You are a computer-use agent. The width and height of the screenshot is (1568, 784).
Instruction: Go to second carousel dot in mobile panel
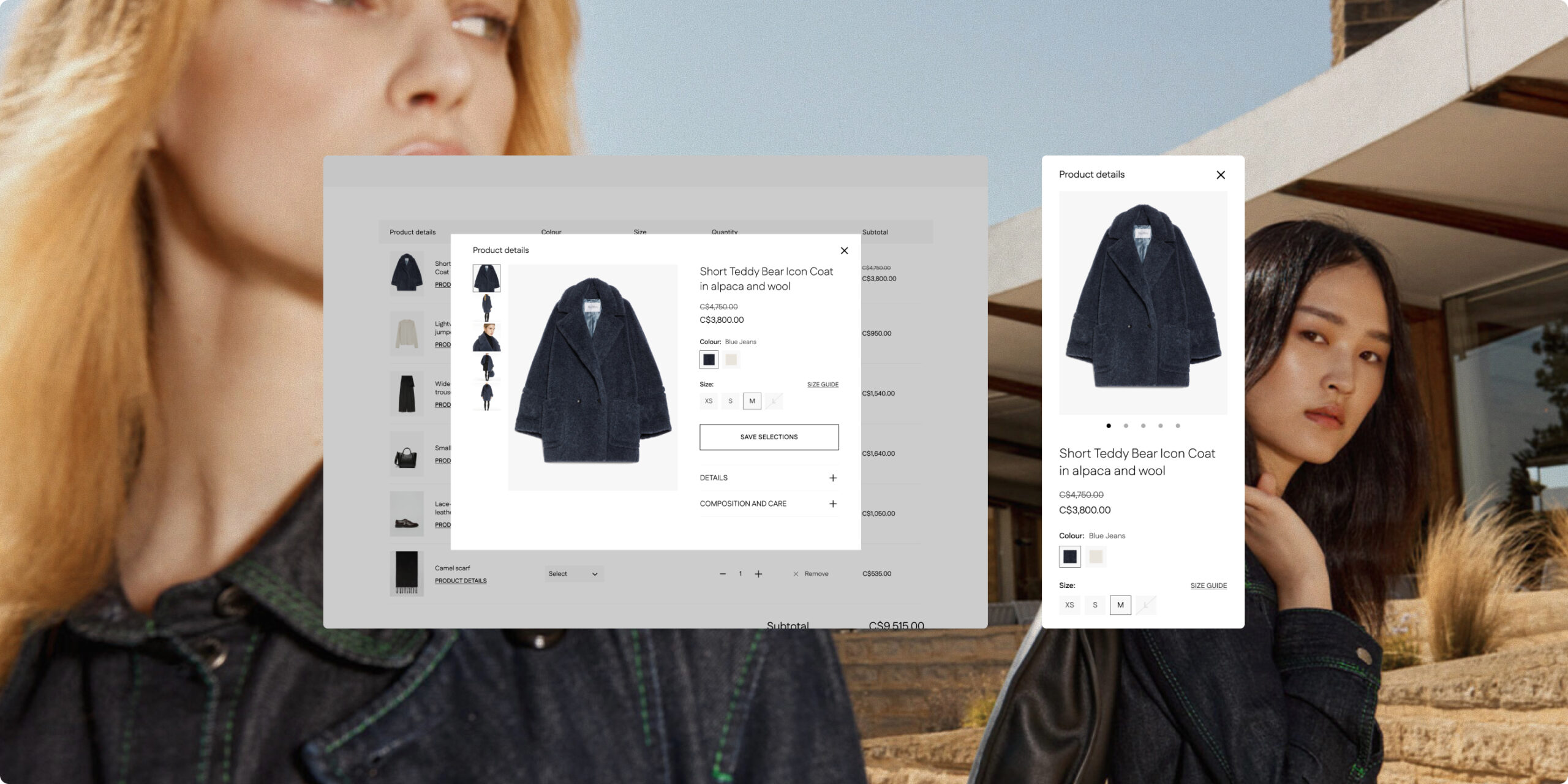click(1126, 426)
